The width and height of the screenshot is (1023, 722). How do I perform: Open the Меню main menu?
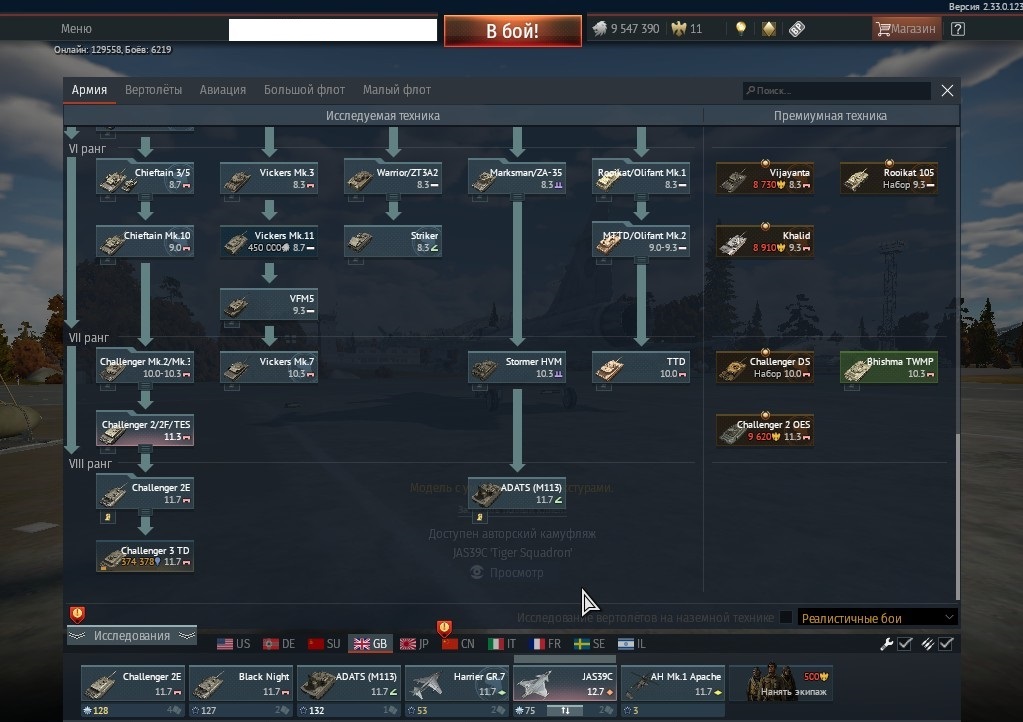pyautogui.click(x=76, y=29)
